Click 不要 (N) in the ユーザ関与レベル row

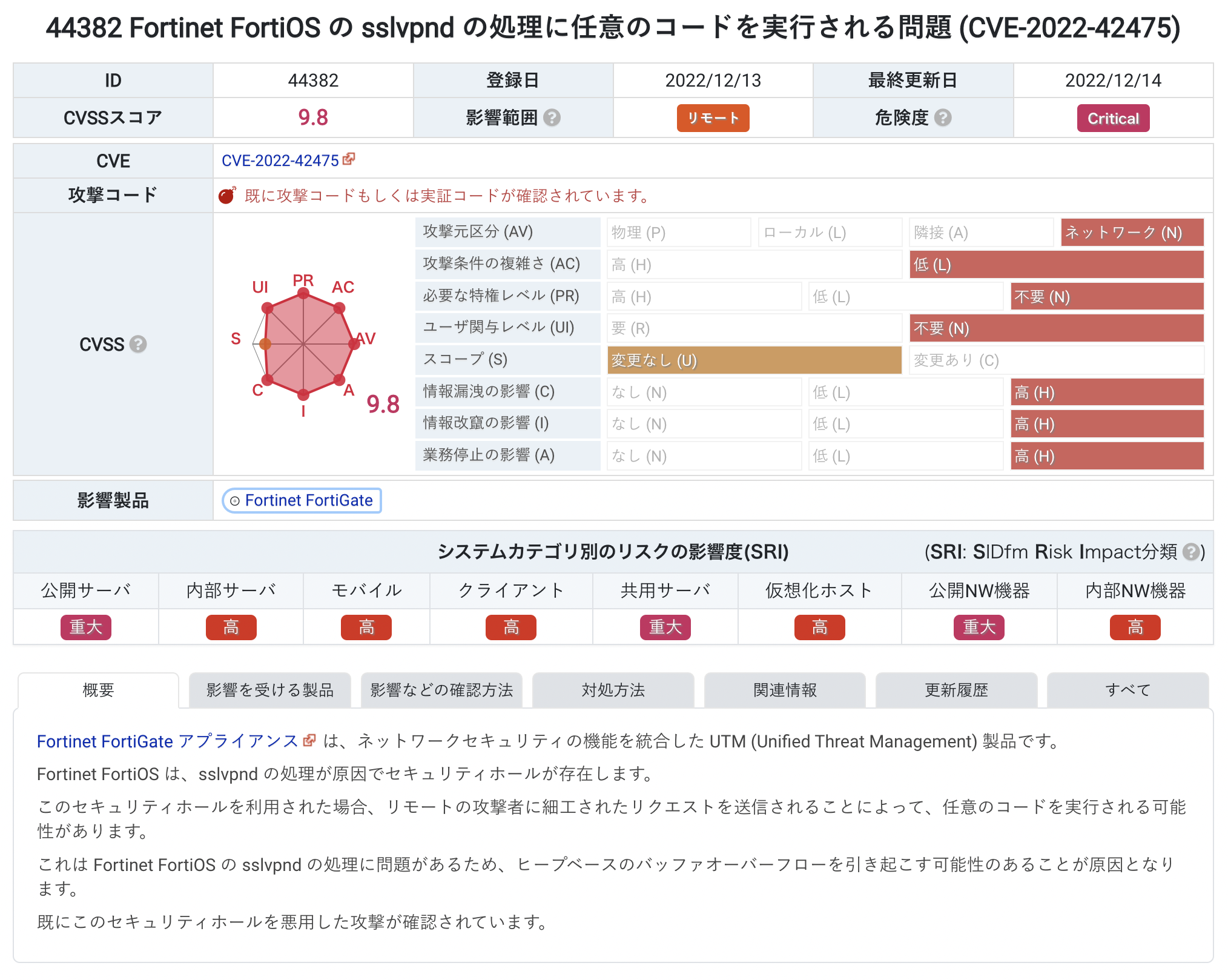(1057, 328)
